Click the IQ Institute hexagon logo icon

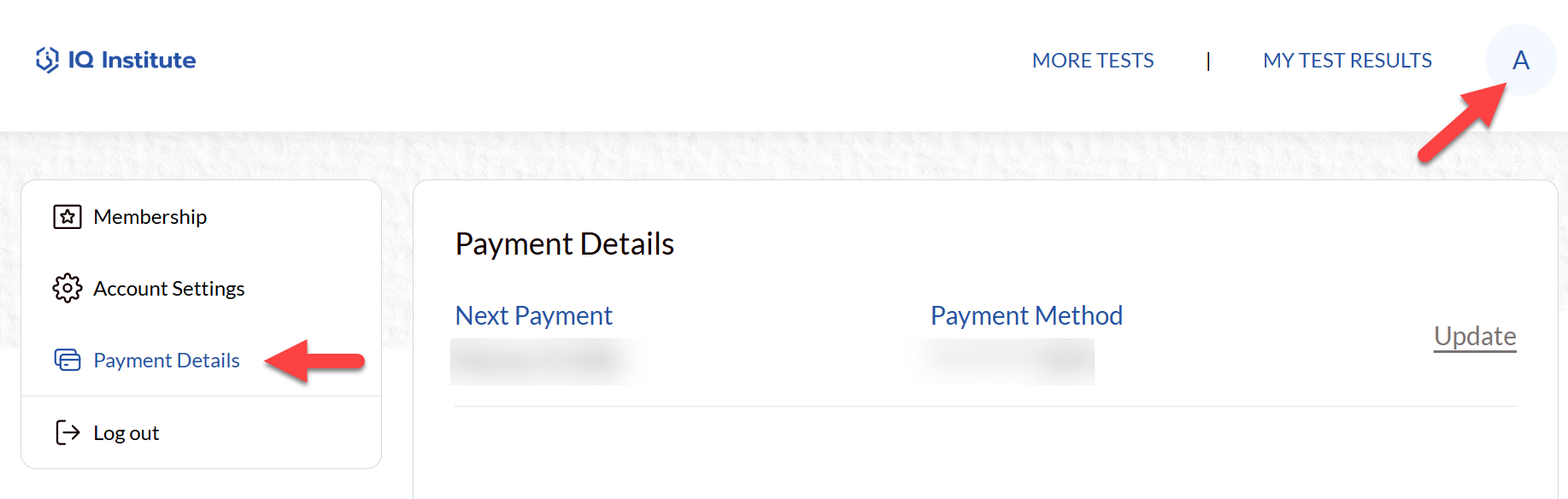47,60
